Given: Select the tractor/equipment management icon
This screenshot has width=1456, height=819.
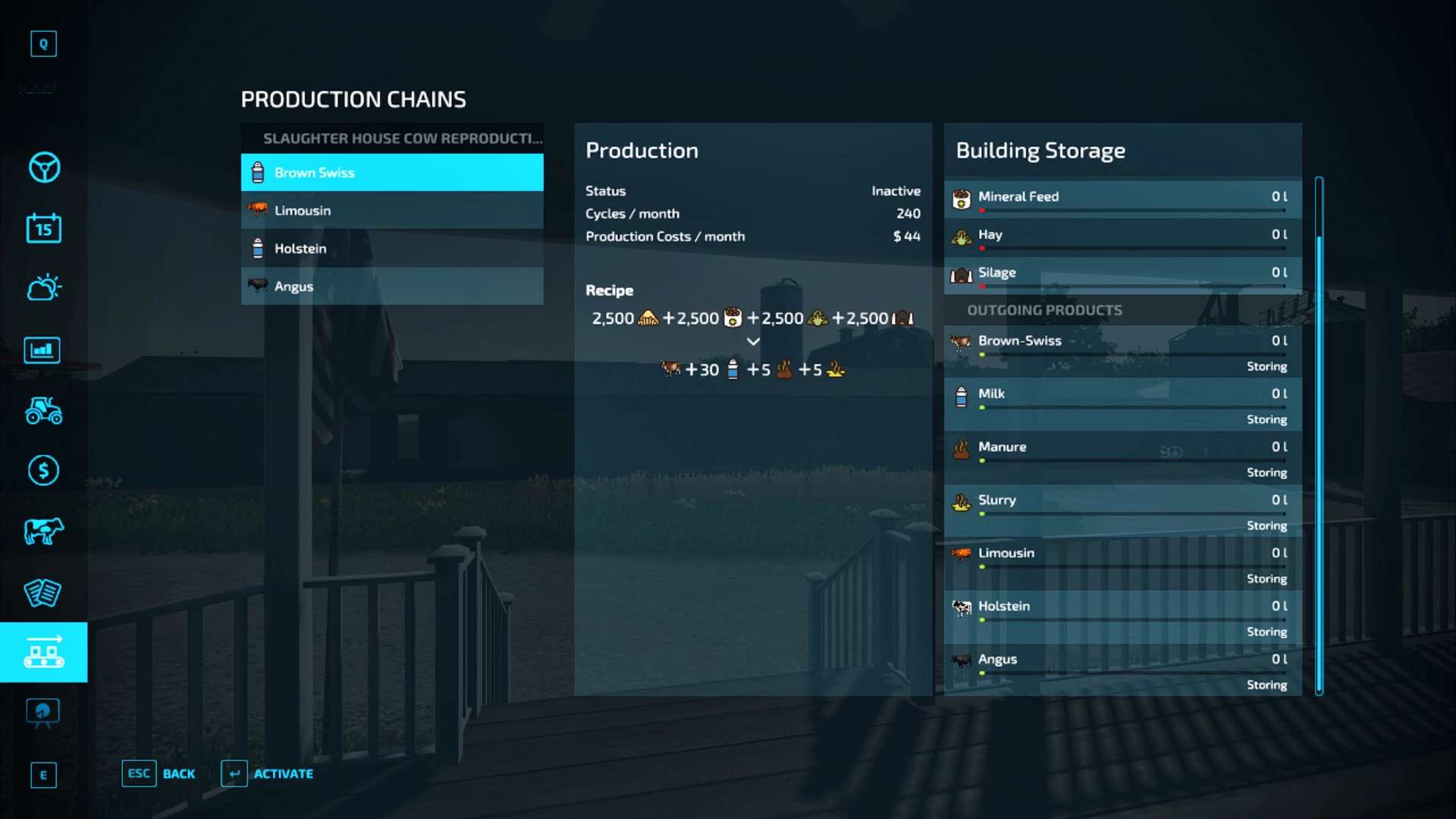Looking at the screenshot, I should 43,410.
